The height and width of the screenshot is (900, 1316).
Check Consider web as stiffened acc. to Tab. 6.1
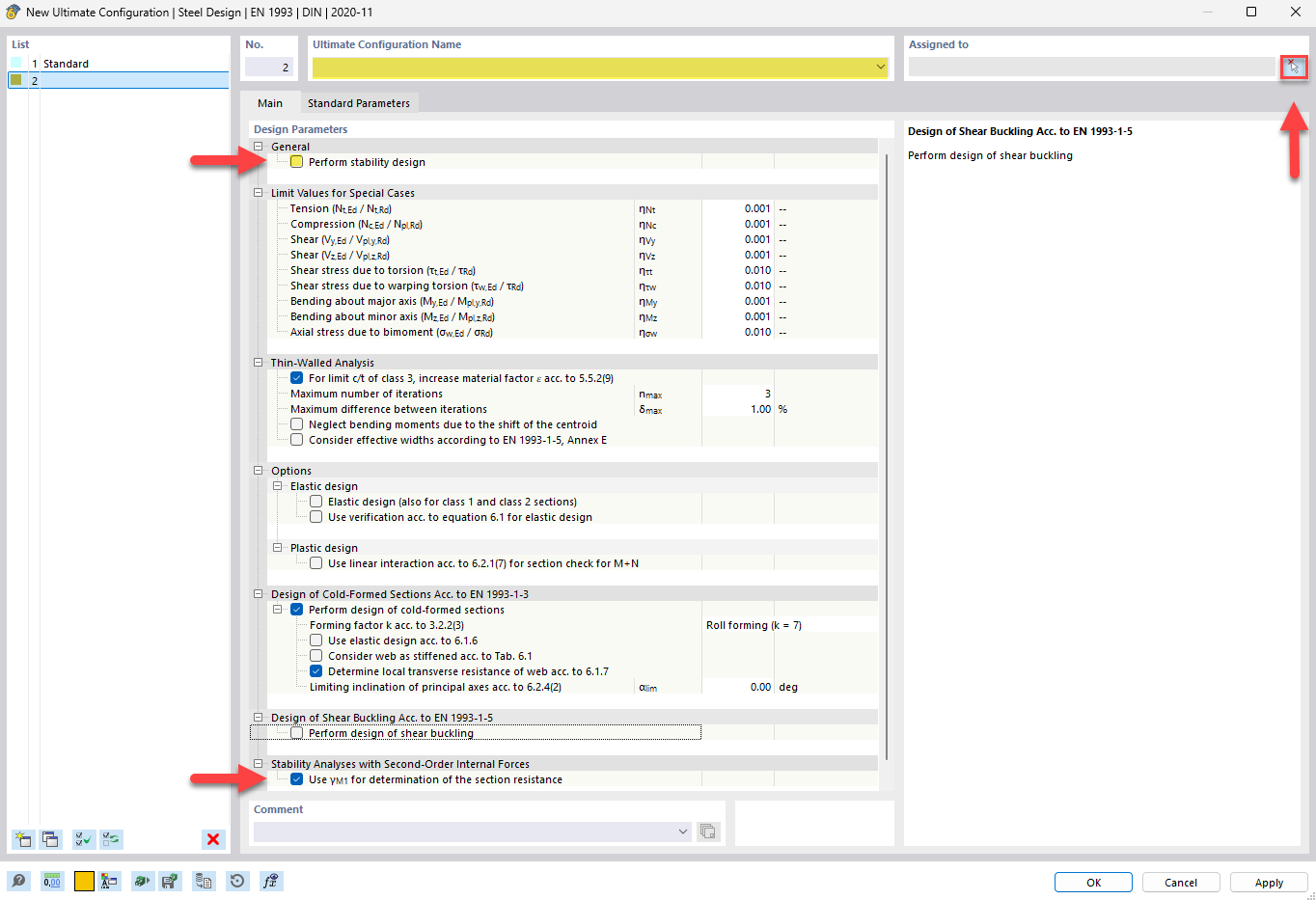(x=315, y=656)
